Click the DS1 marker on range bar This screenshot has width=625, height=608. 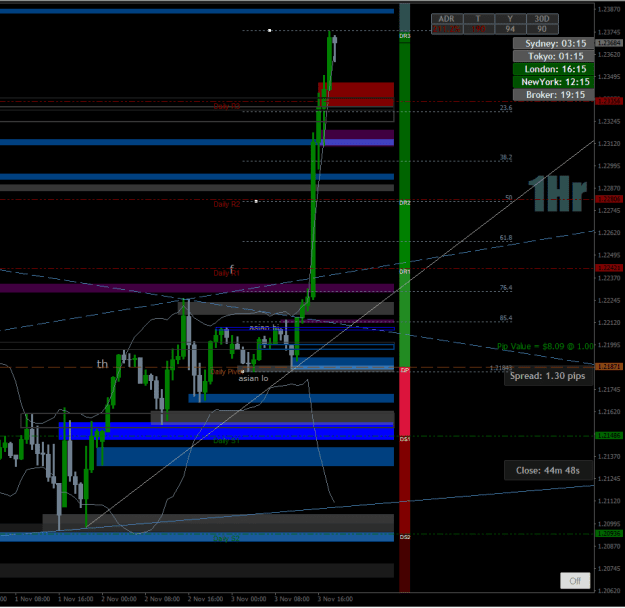point(405,439)
